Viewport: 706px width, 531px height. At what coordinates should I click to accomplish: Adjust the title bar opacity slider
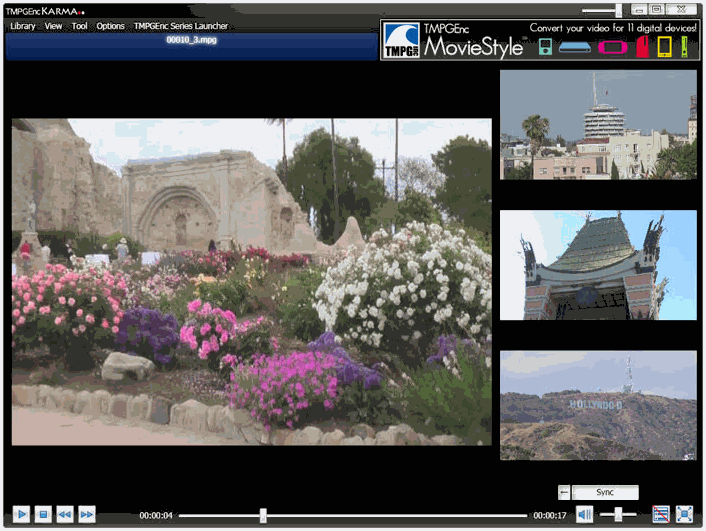point(619,10)
